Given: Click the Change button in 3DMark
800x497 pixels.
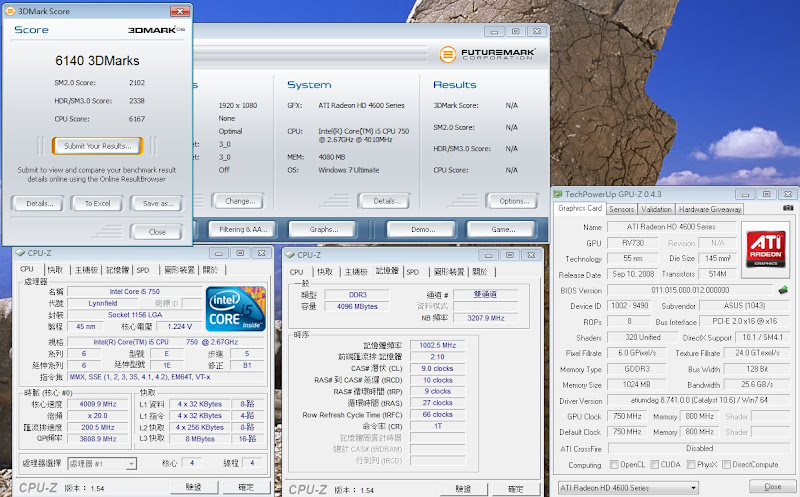Looking at the screenshot, I should click(x=240, y=201).
